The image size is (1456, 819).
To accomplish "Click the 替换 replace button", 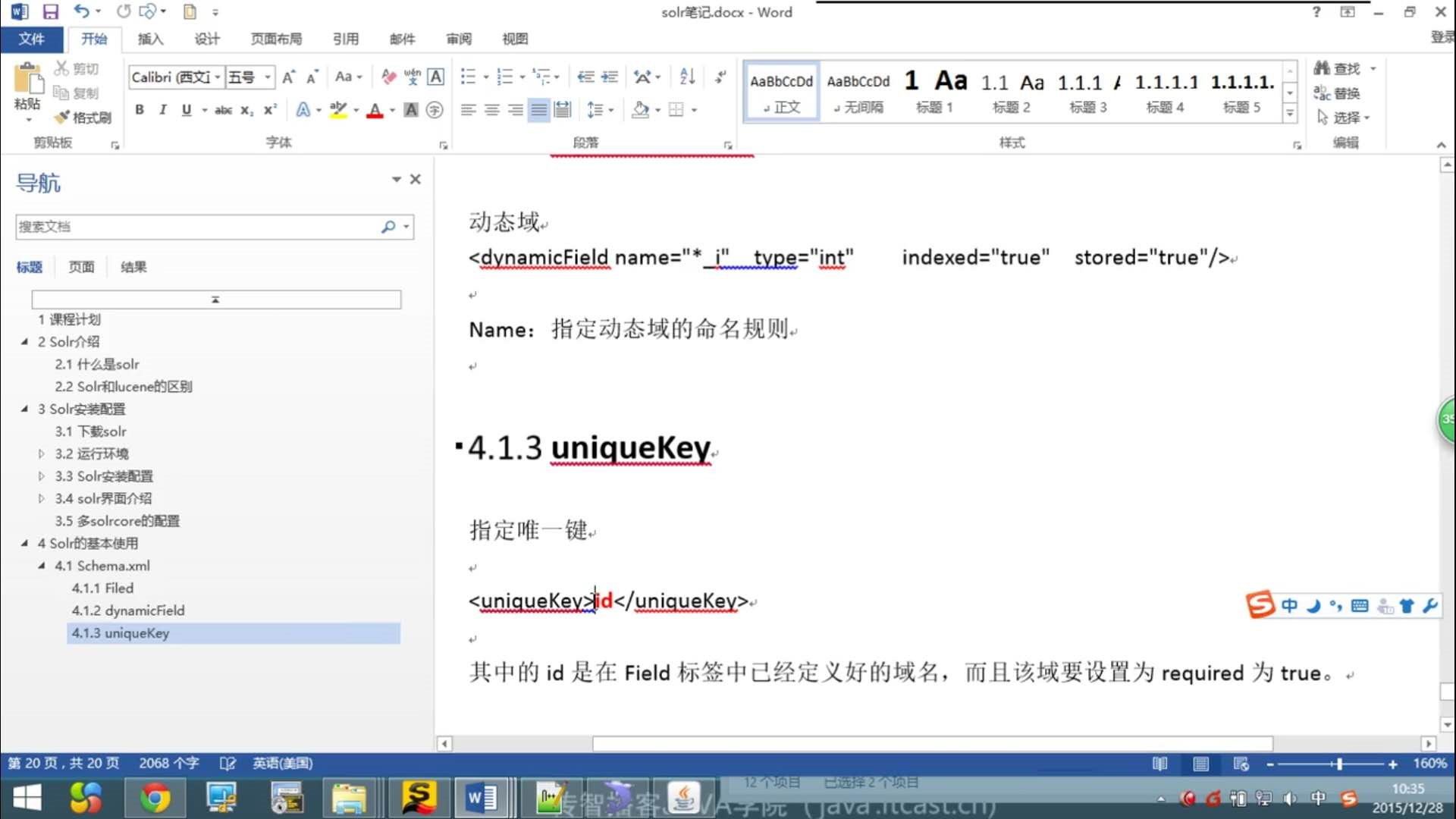I will pyautogui.click(x=1338, y=93).
